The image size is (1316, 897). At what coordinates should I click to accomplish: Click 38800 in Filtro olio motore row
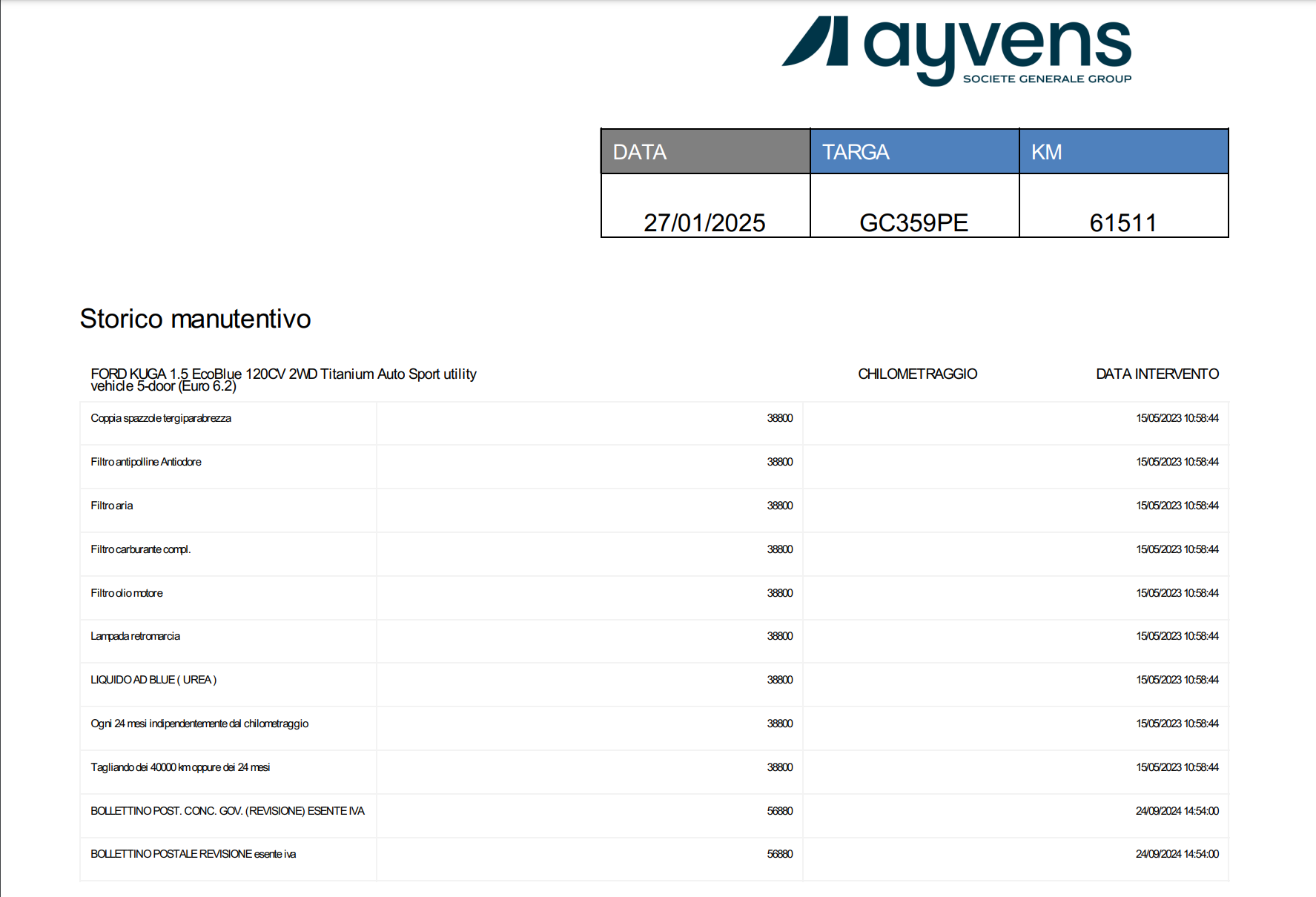tap(780, 593)
